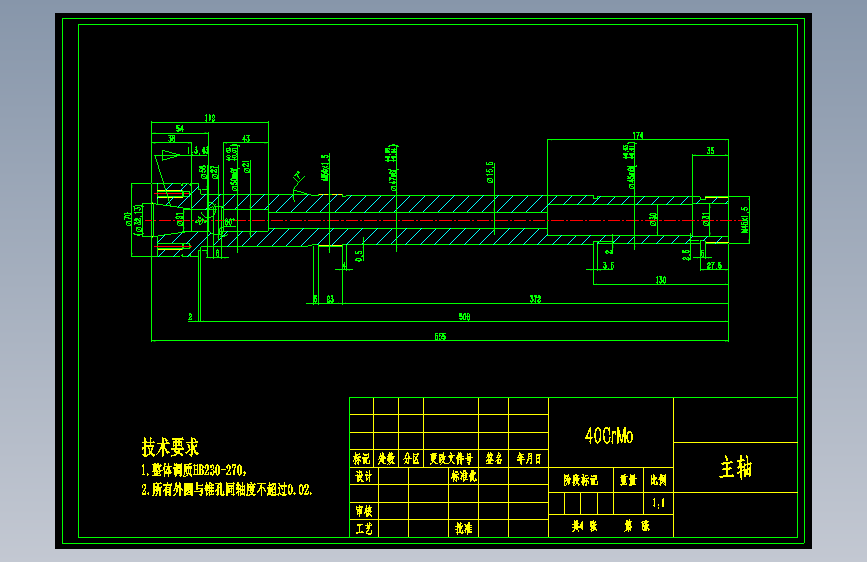Click the 标记 title block cell
This screenshot has height=562, width=867.
tap(361, 459)
